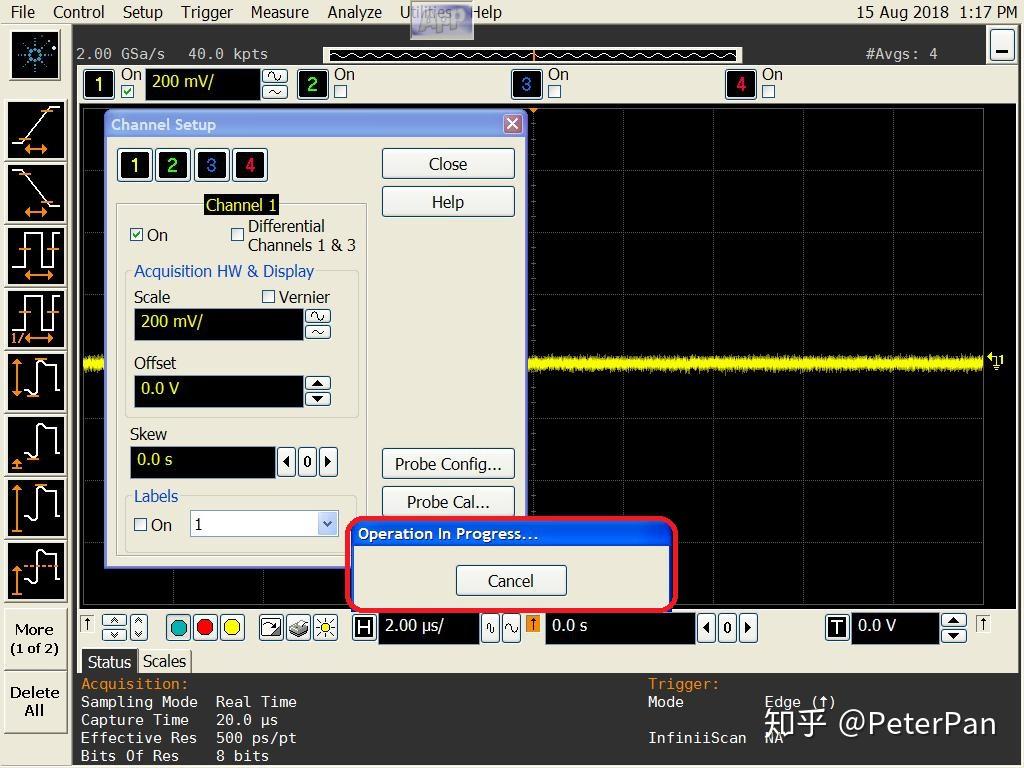Click the period measurement icon

pyautogui.click(x=37, y=256)
